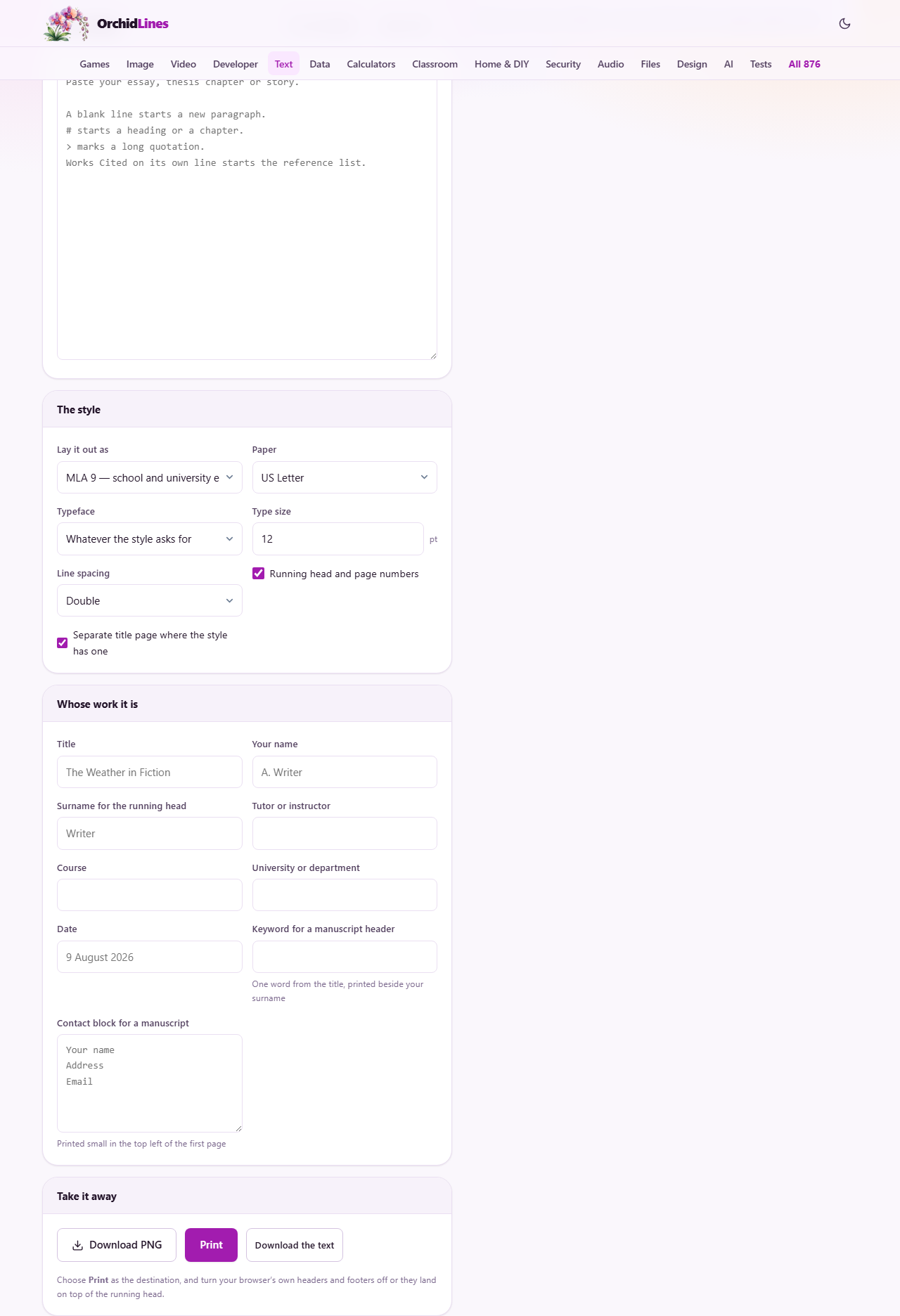The width and height of the screenshot is (900, 1316).
Task: Open the Calculators category
Action: [371, 64]
